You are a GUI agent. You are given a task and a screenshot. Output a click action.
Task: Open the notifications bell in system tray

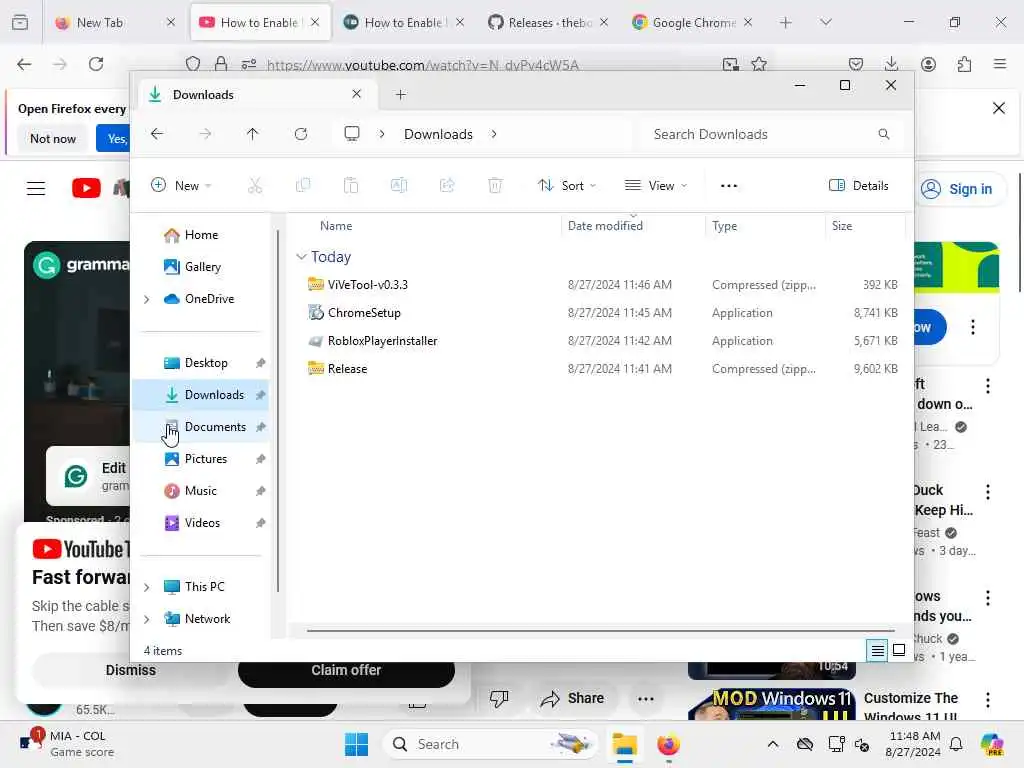[x=956, y=744]
